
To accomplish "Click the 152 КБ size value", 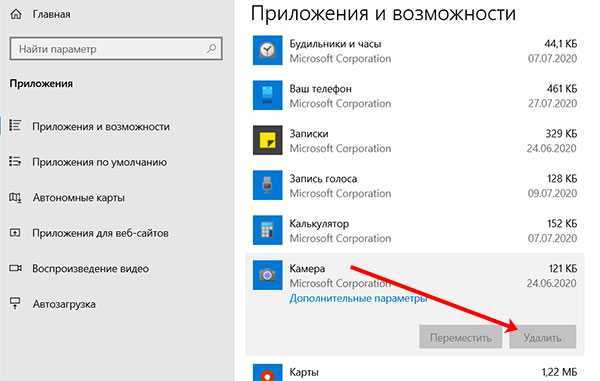I will [562, 224].
